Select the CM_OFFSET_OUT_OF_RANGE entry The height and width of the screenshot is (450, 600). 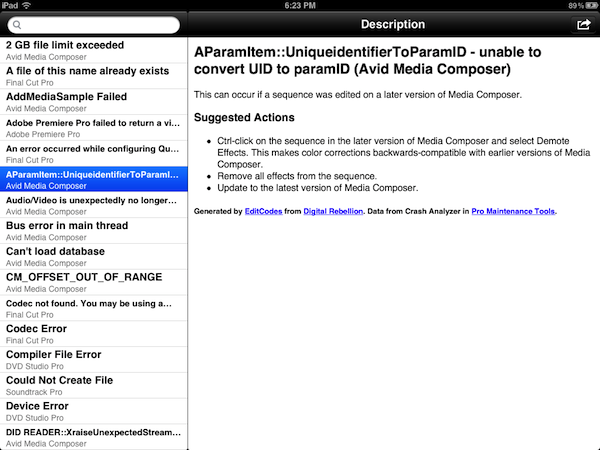(94, 282)
